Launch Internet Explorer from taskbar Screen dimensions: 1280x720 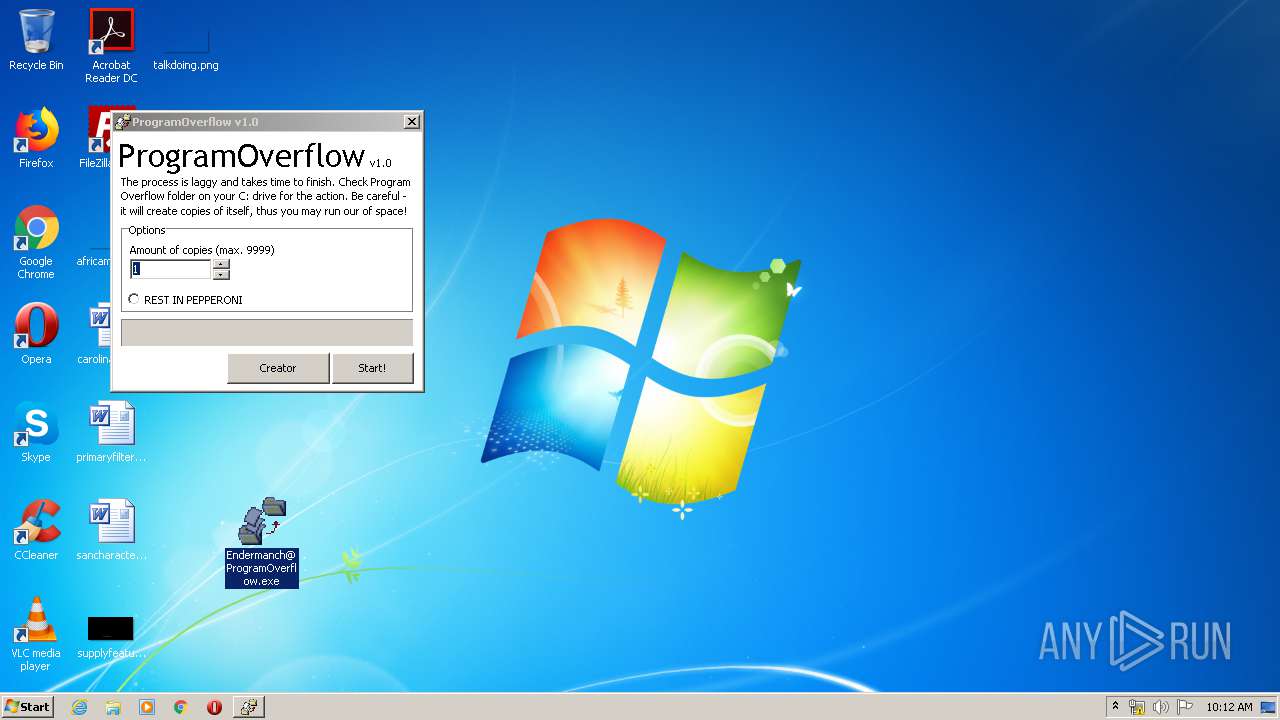(79, 707)
